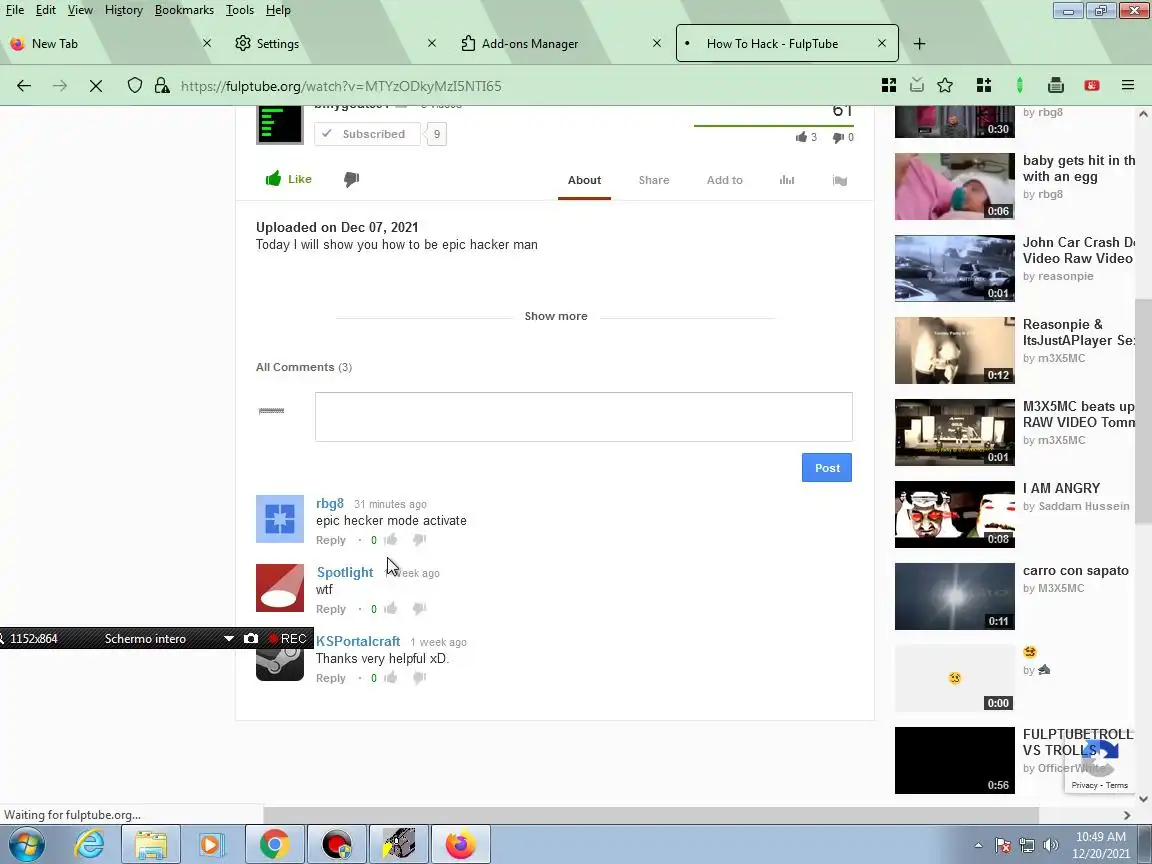Thumbs down rbg8's comment
This screenshot has height=864, width=1152.
(x=420, y=540)
